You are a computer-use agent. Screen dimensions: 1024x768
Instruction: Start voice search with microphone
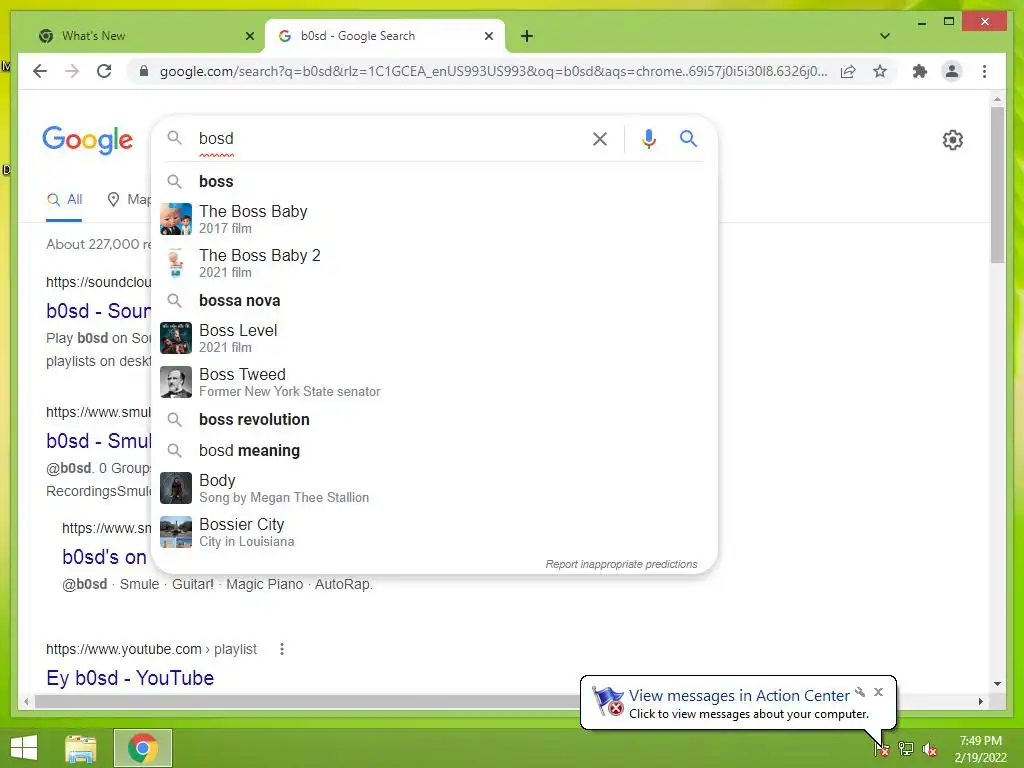point(648,138)
